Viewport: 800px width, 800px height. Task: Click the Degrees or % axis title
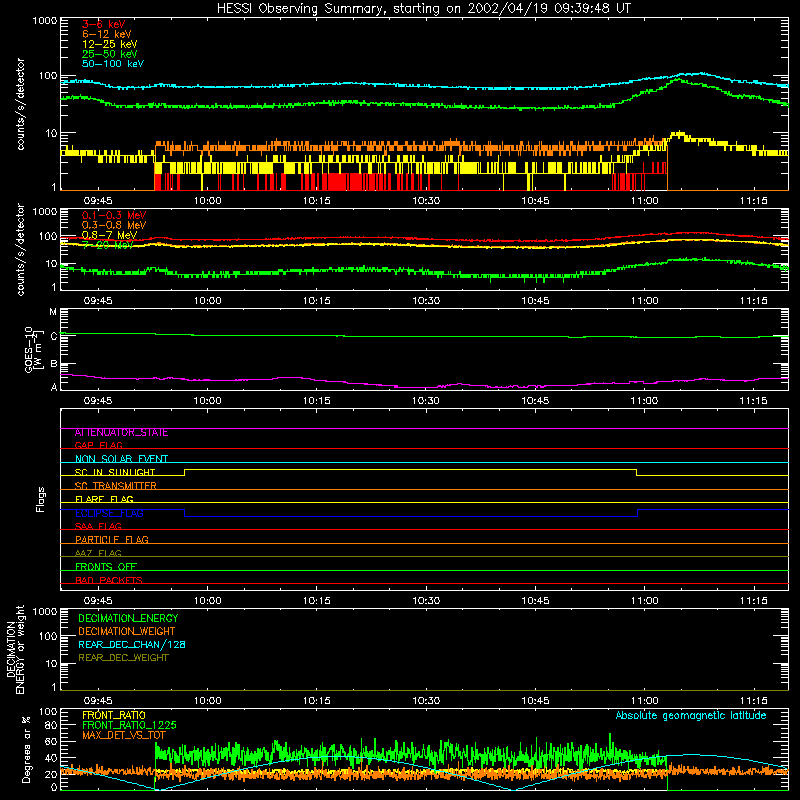(x=26, y=749)
